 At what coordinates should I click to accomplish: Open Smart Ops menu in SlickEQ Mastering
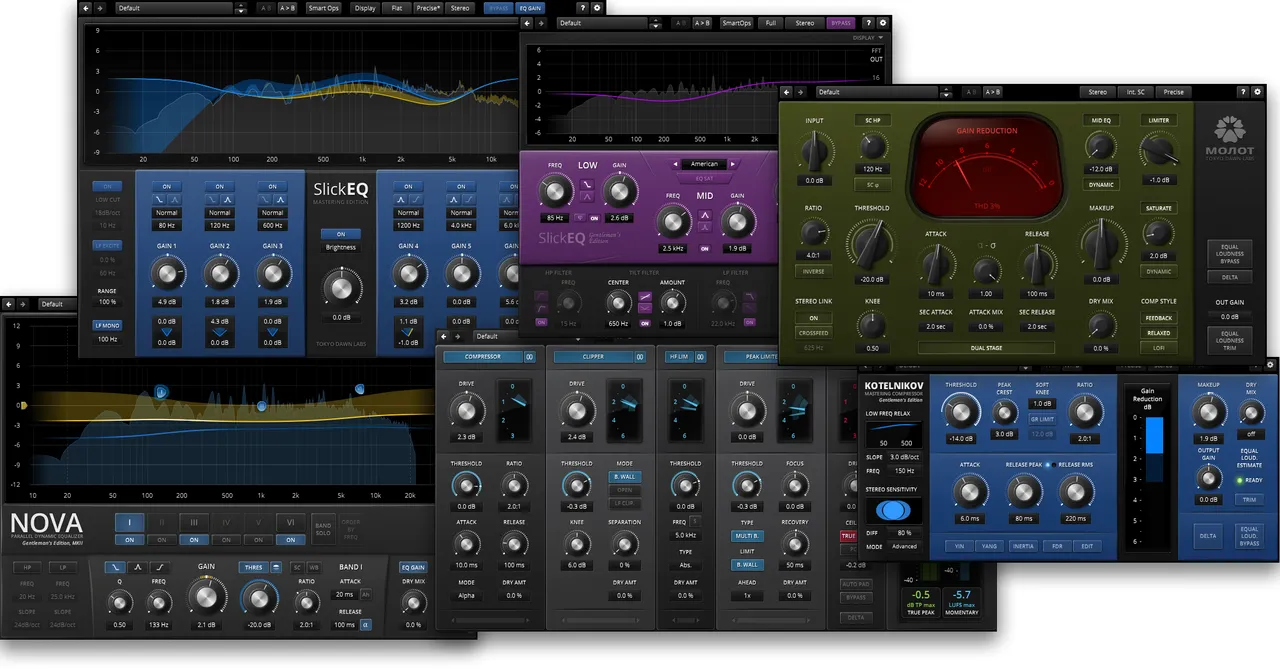tap(324, 8)
